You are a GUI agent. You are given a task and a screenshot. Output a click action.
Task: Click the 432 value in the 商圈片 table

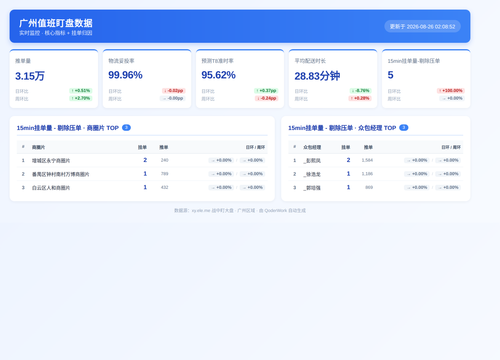pyautogui.click(x=164, y=187)
